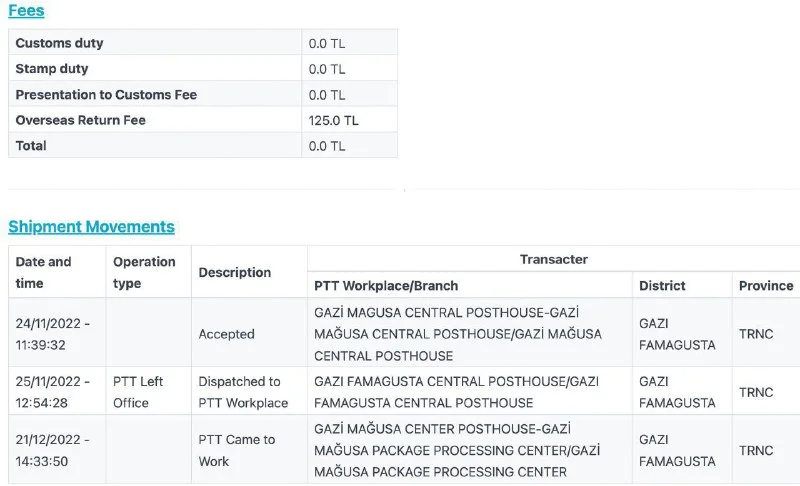Viewport: 800px width, 486px height.
Task: Click the Transacter group header
Action: pyautogui.click(x=553, y=259)
